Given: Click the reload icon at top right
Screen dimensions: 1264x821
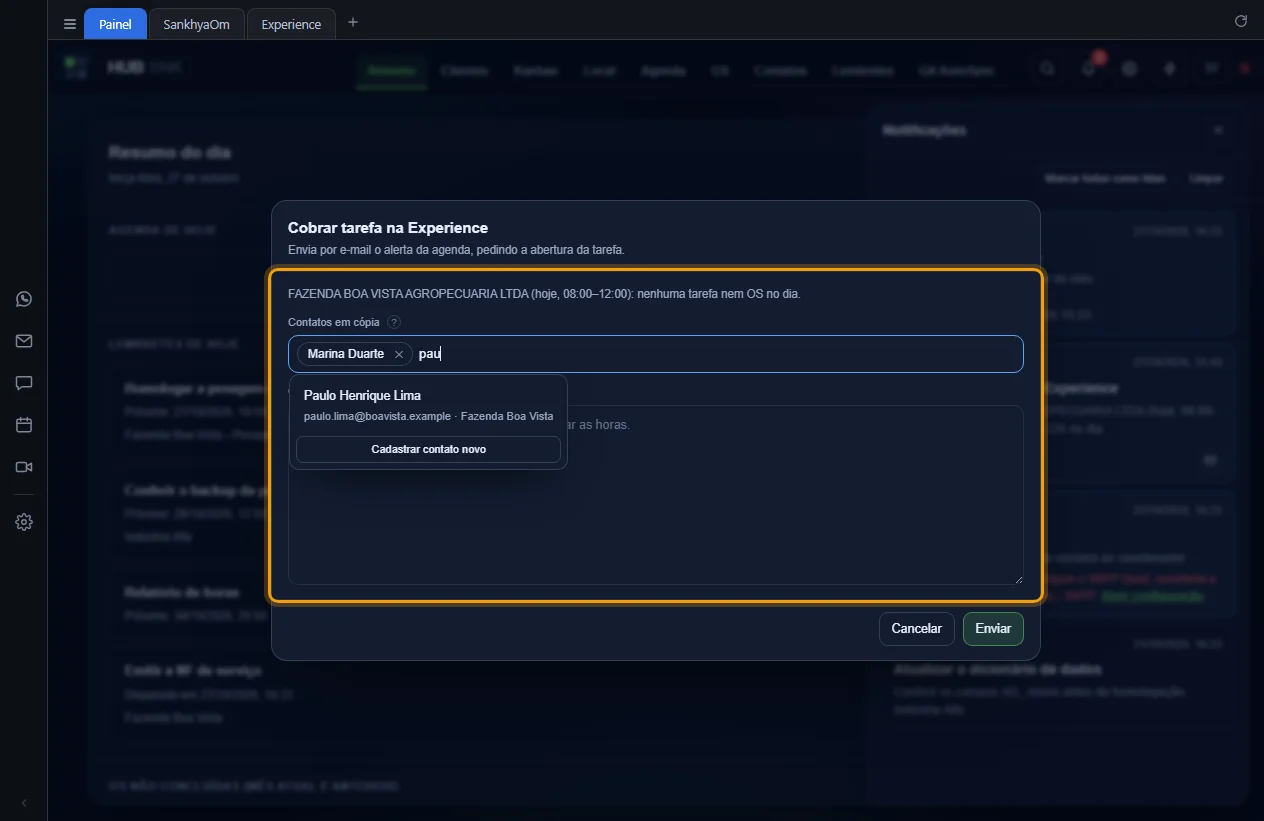Looking at the screenshot, I should (x=1241, y=21).
